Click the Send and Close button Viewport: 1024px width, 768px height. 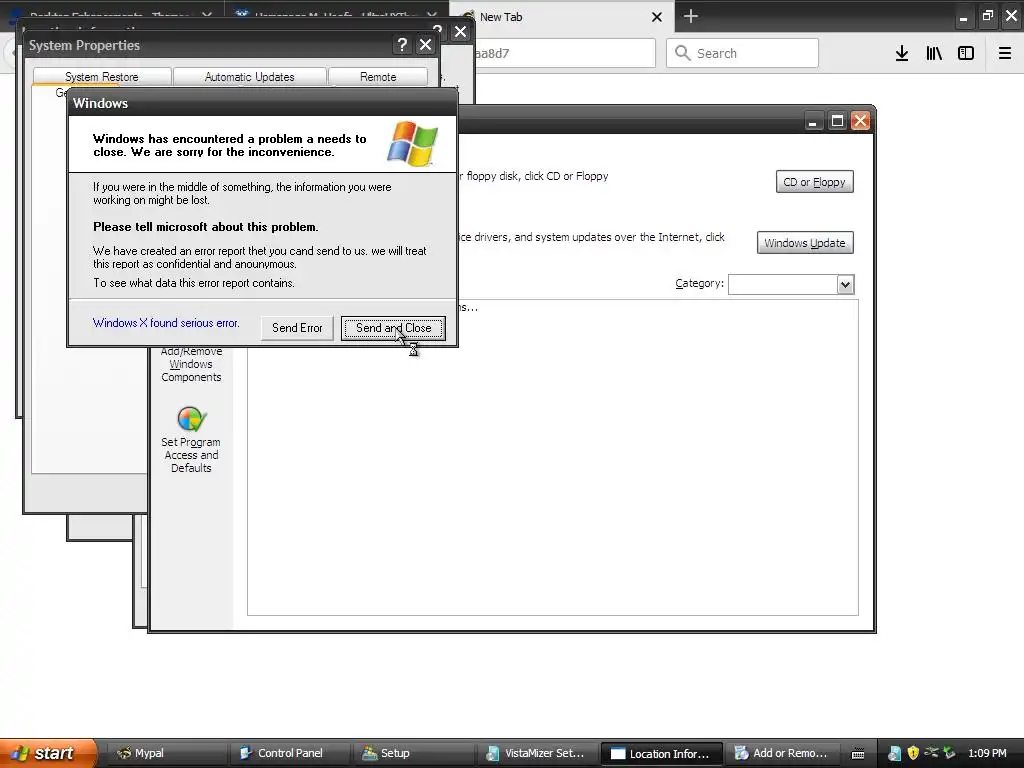[393, 328]
